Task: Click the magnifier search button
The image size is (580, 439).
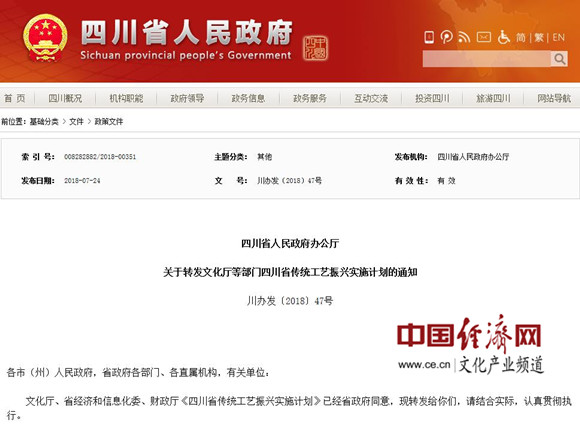Action: 559,59
